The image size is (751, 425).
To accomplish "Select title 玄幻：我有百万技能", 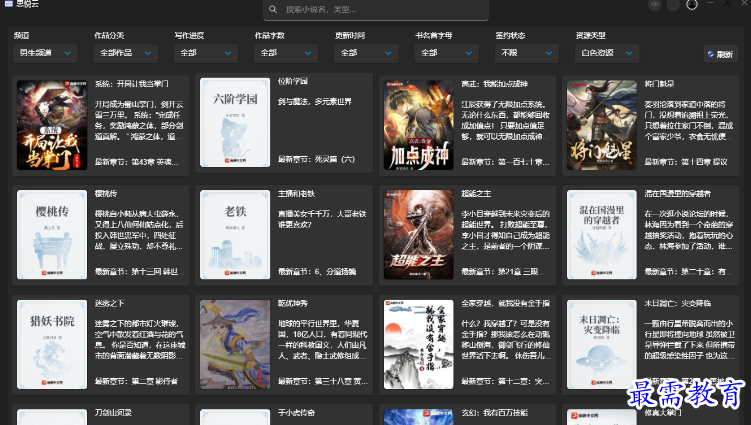I will [494, 413].
